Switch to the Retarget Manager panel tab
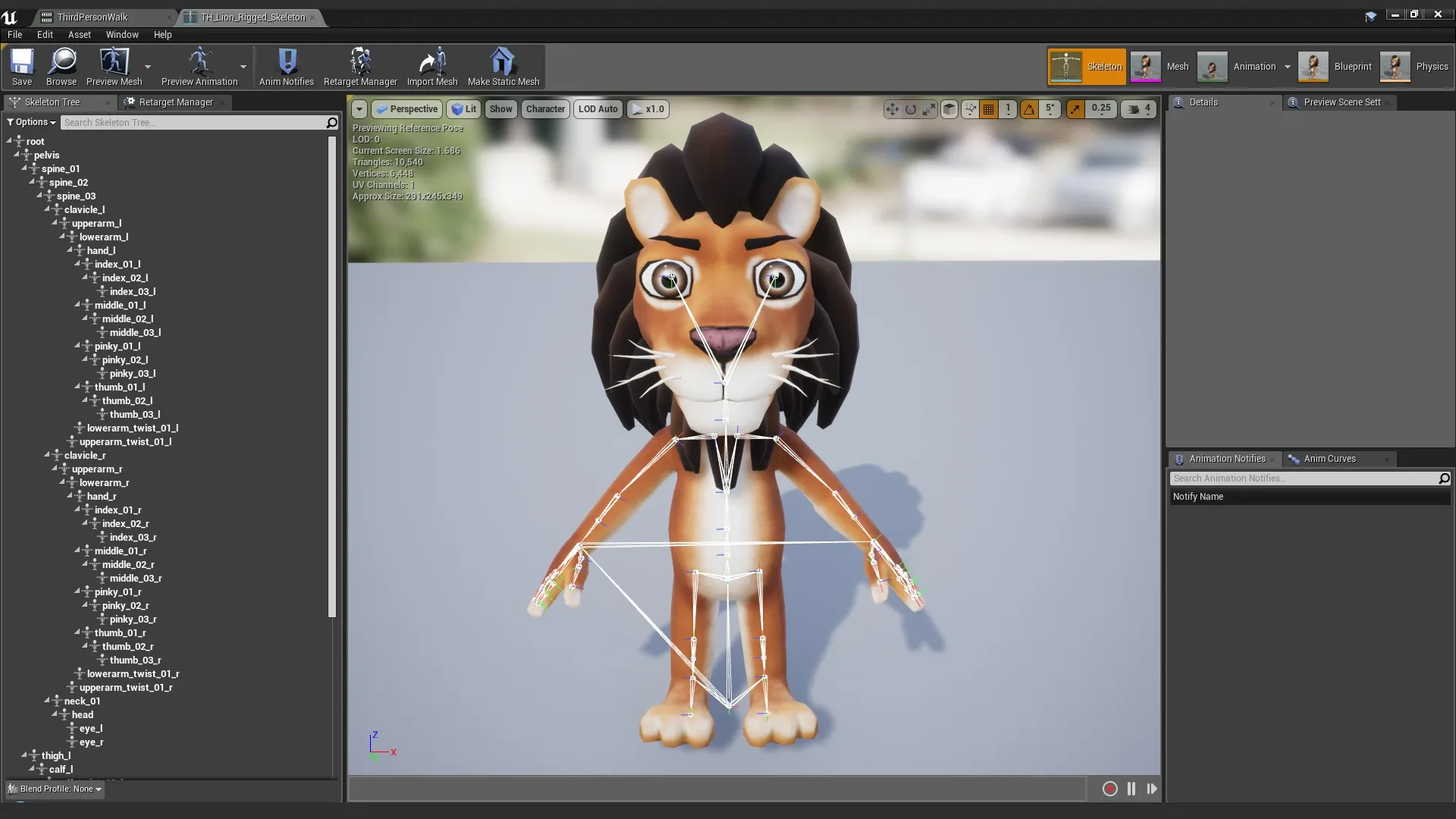This screenshot has height=819, width=1456. pyautogui.click(x=176, y=102)
